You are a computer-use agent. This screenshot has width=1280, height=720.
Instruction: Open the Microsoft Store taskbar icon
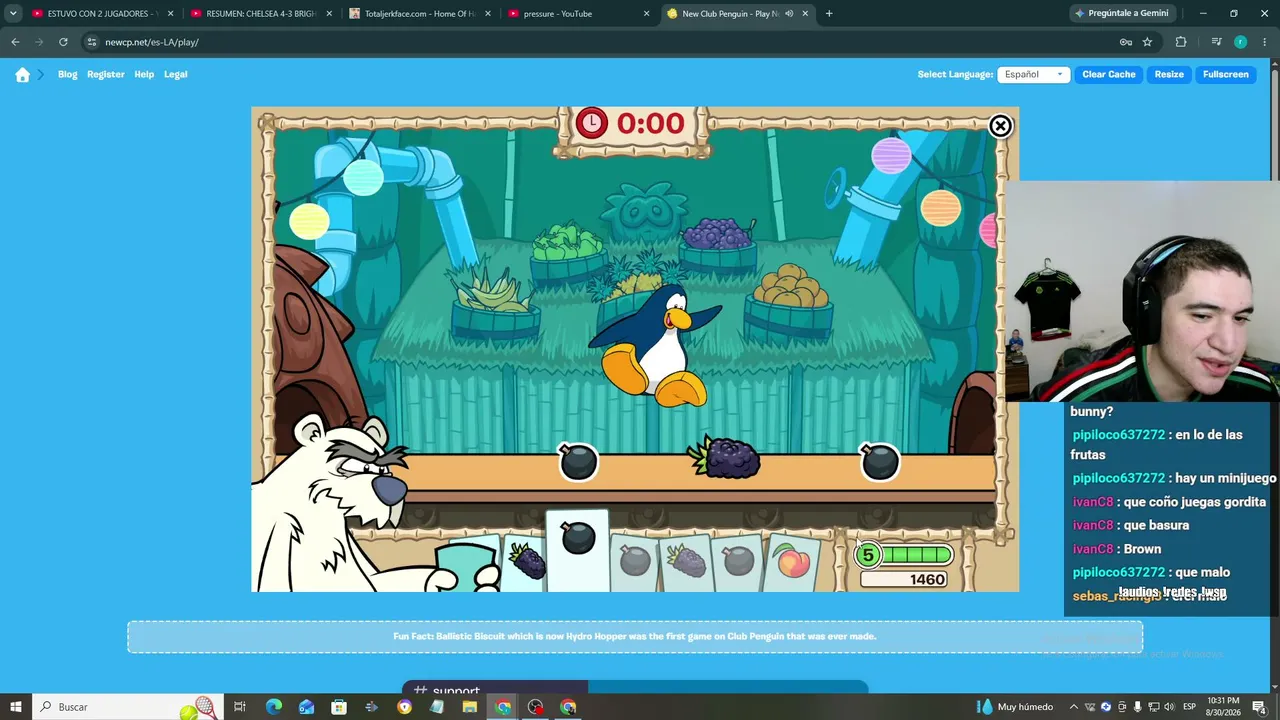point(339,707)
